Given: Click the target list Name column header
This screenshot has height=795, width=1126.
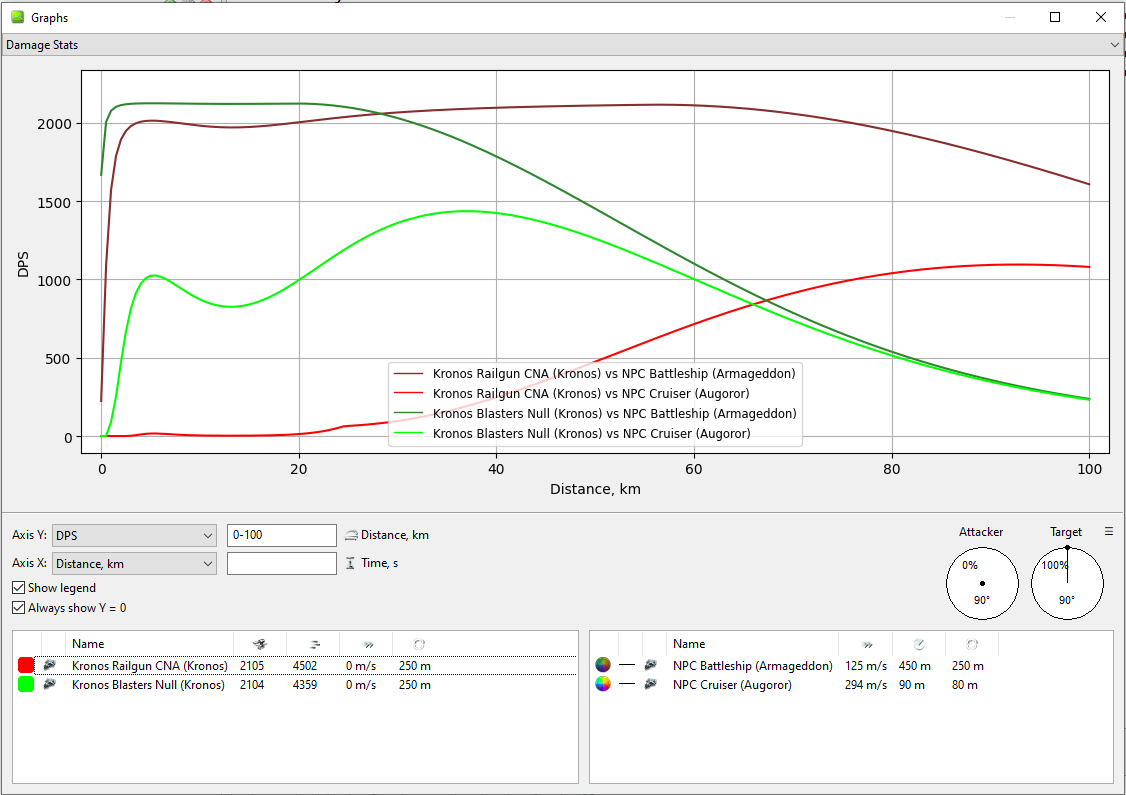Looking at the screenshot, I should pos(752,644).
